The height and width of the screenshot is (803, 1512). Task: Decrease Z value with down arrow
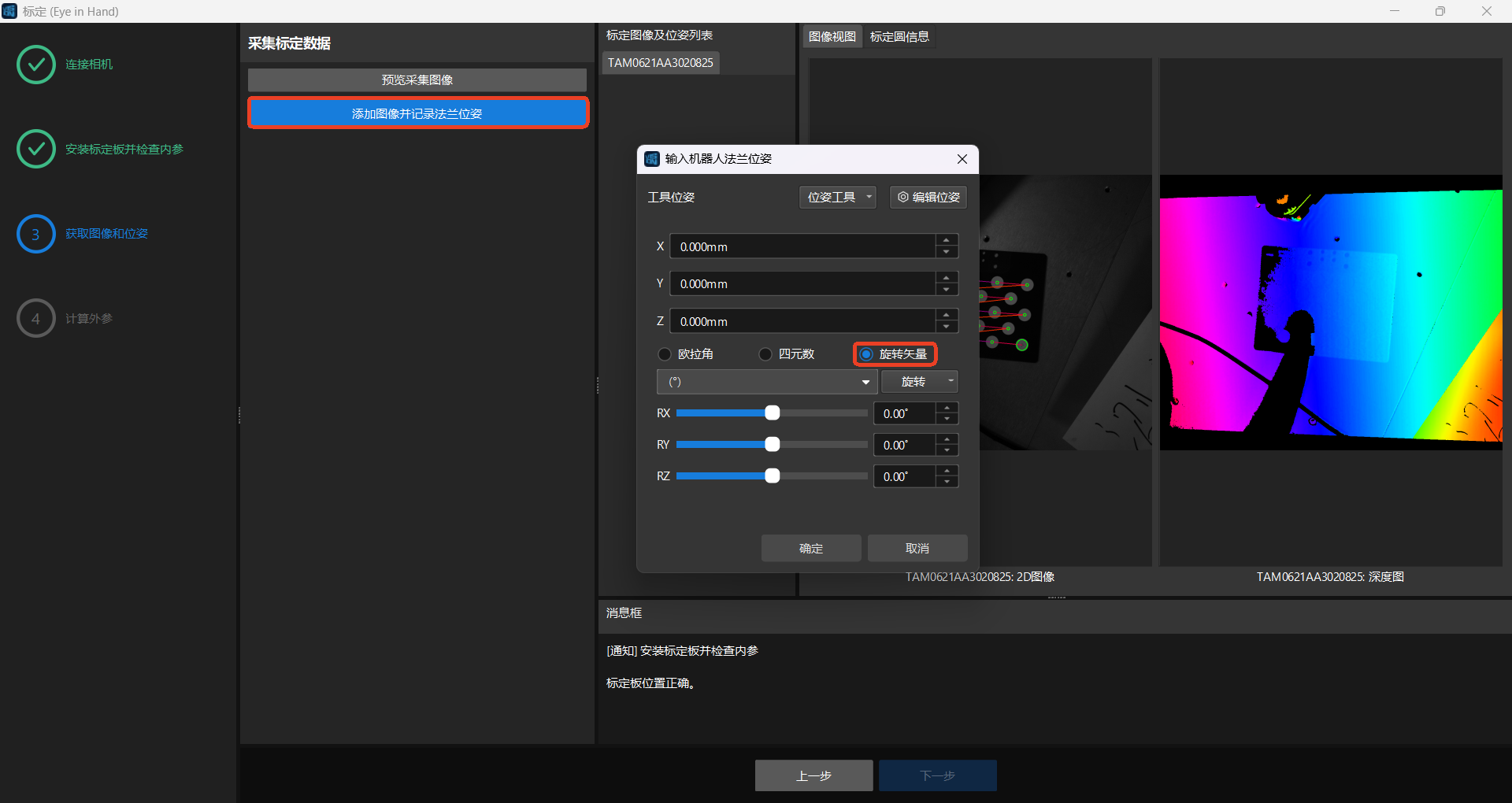(x=947, y=327)
